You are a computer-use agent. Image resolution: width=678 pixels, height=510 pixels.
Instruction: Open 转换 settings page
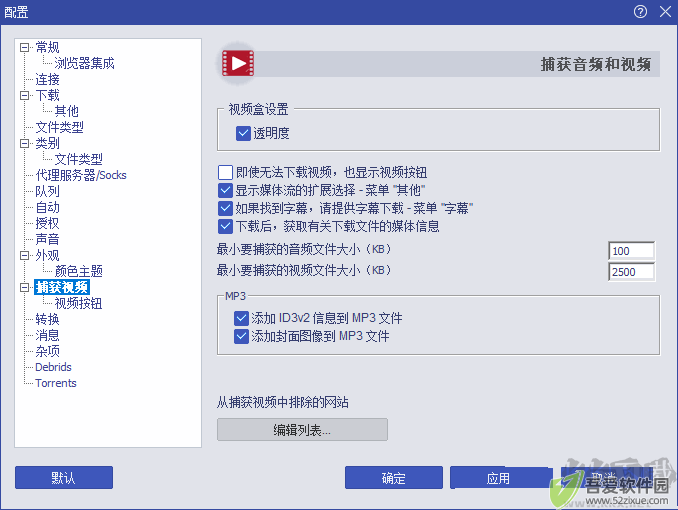click(47, 319)
